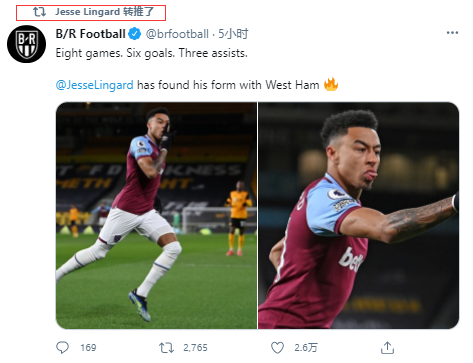473x363 pixels.
Task: Click the 2,765 retweets count
Action: (x=195, y=348)
